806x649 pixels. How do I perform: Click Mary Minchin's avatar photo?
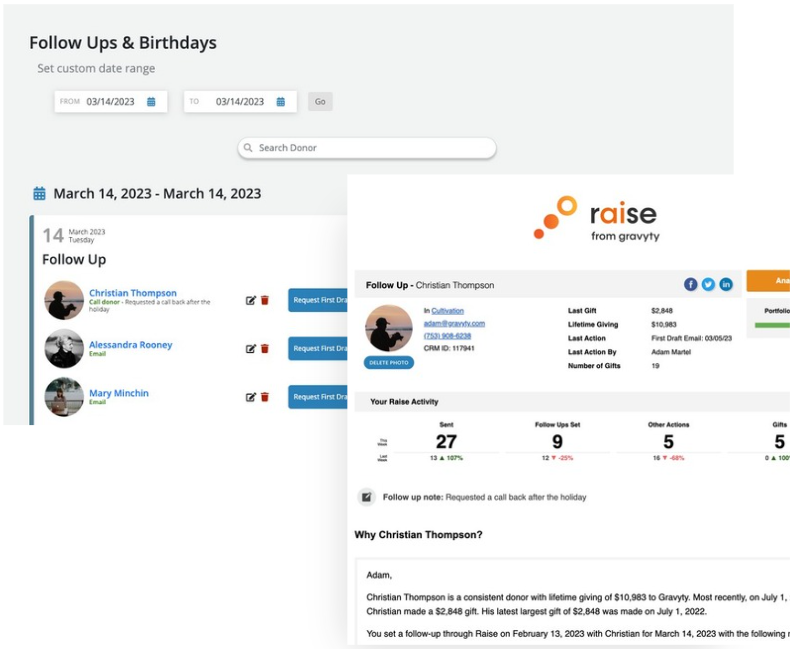click(64, 397)
